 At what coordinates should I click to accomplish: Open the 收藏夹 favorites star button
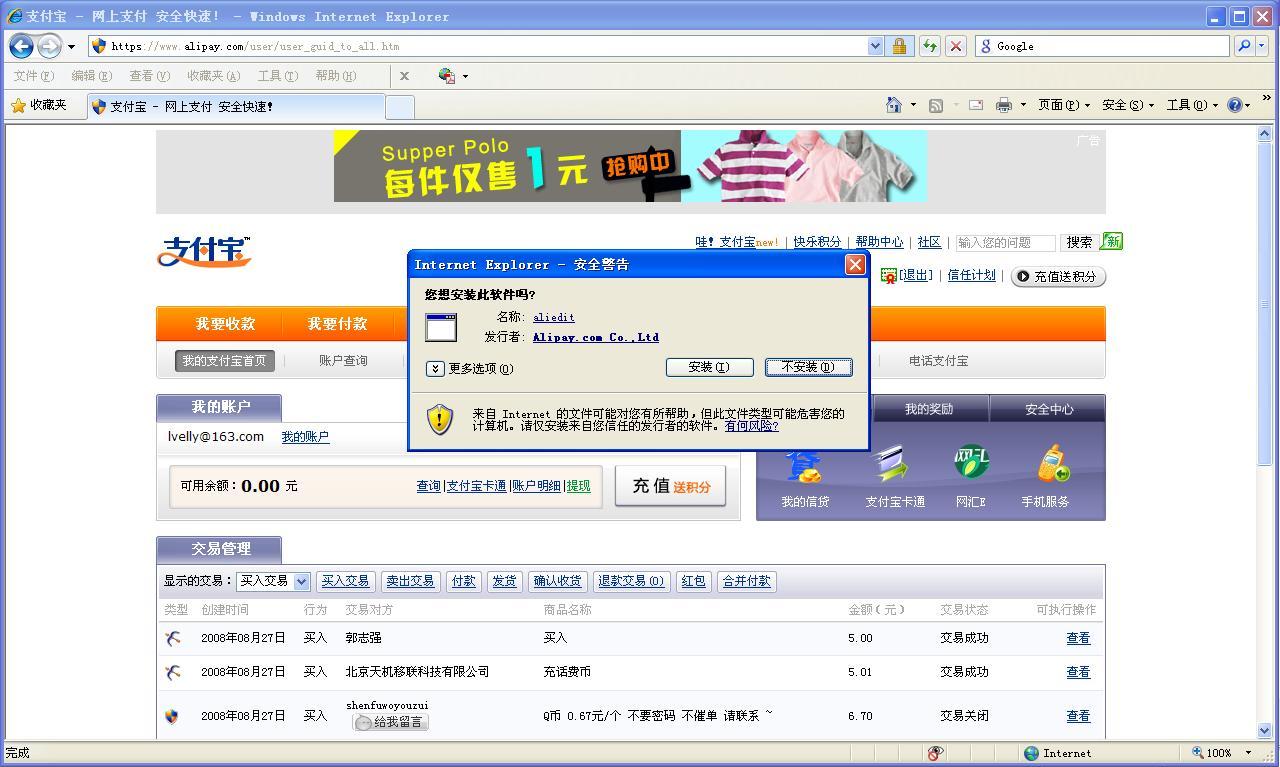coord(39,105)
